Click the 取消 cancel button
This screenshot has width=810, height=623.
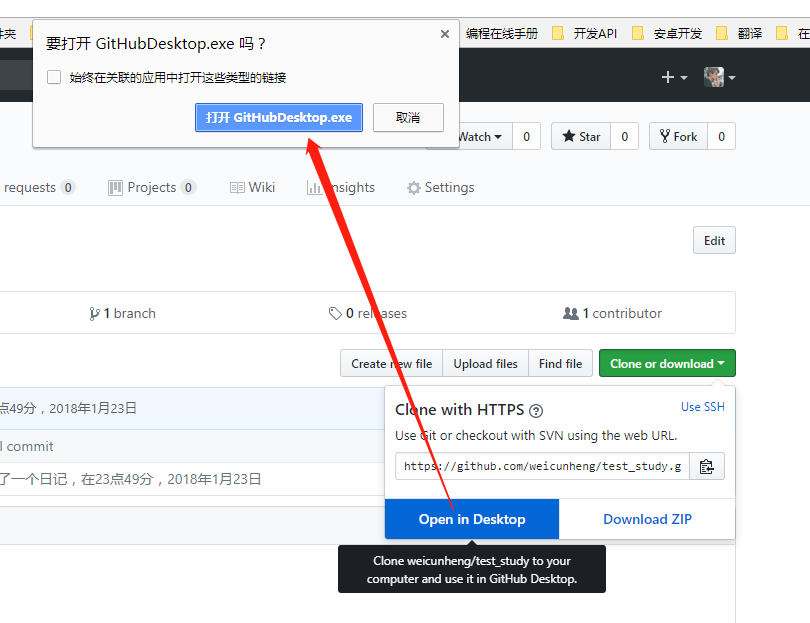[x=408, y=118]
